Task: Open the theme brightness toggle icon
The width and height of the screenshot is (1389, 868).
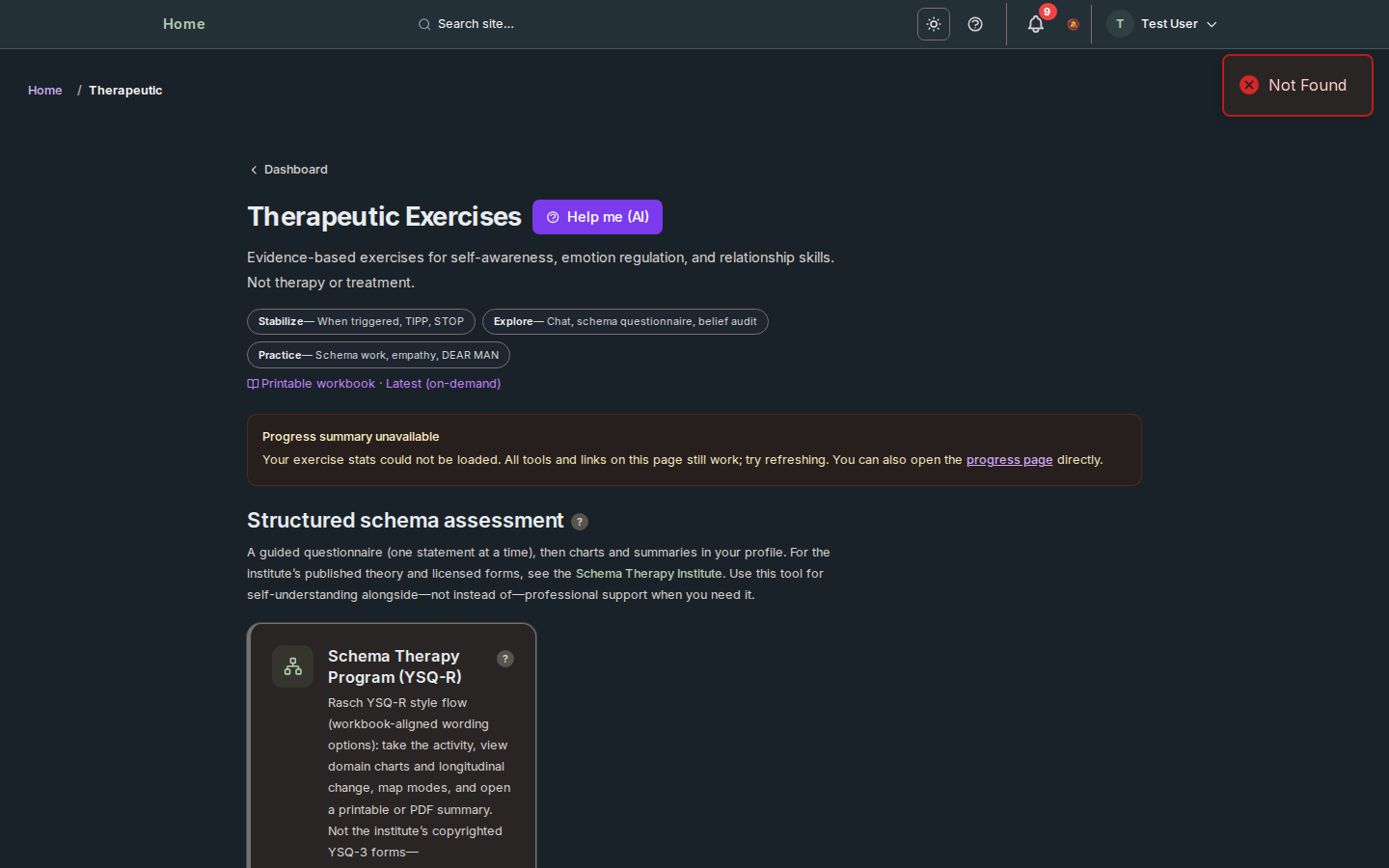Action: point(933,24)
